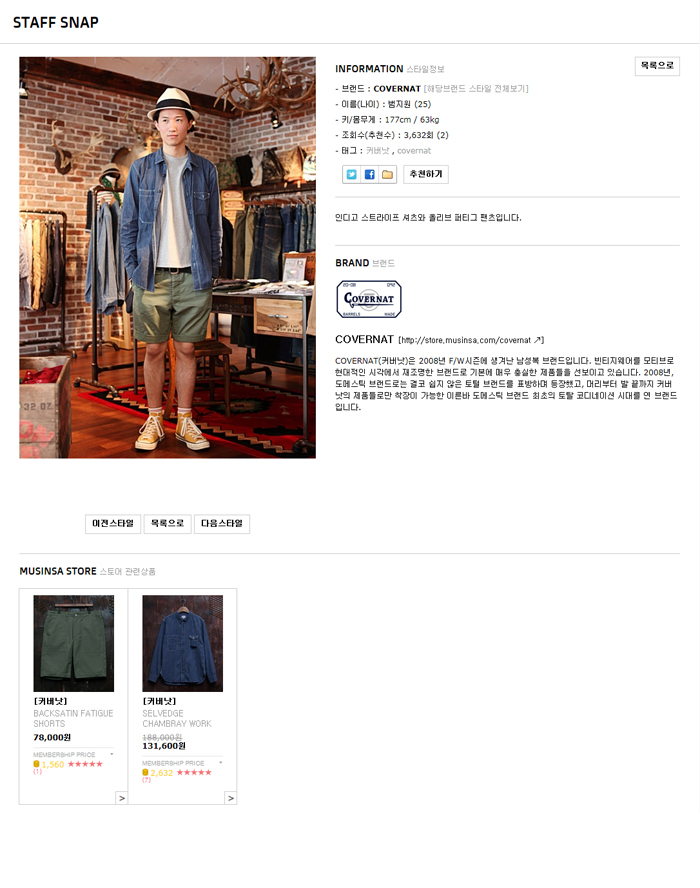This screenshot has width=700, height=888.
Task: Click the yellow folder scrap icon
Action: [x=387, y=174]
